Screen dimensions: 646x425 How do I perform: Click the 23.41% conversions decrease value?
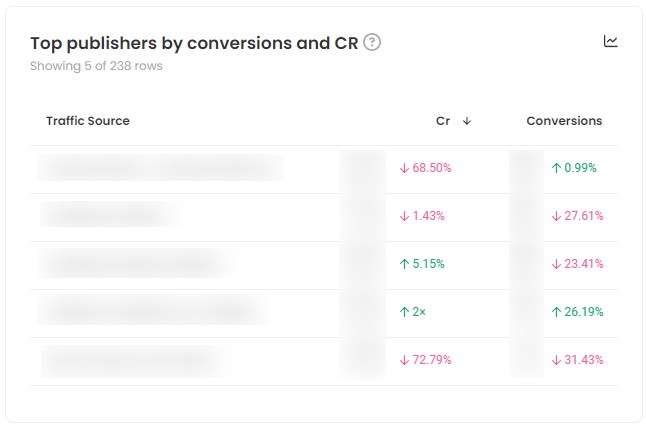point(577,264)
